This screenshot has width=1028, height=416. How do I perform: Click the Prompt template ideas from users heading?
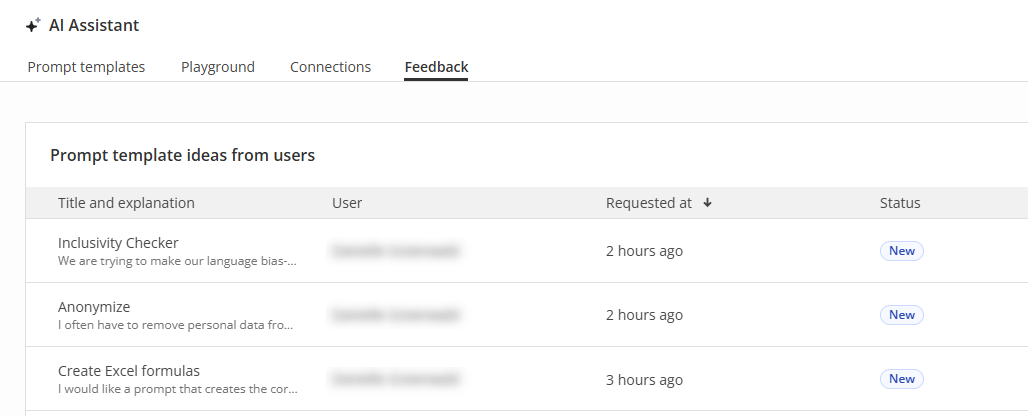click(x=182, y=155)
